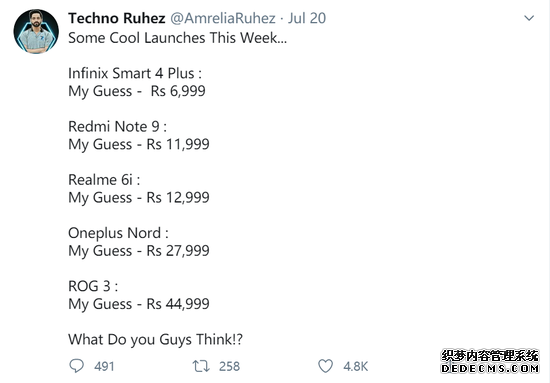Click the 'Some Cool Launches This Week' line
The width and height of the screenshot is (550, 383).
tap(177, 38)
